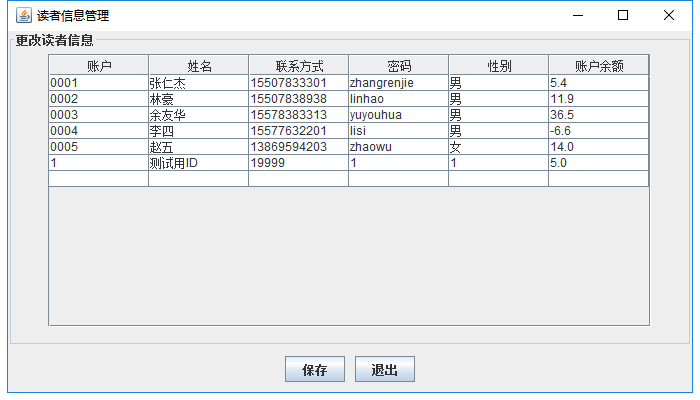
Task: Click the 保存 button
Action: coord(315,369)
